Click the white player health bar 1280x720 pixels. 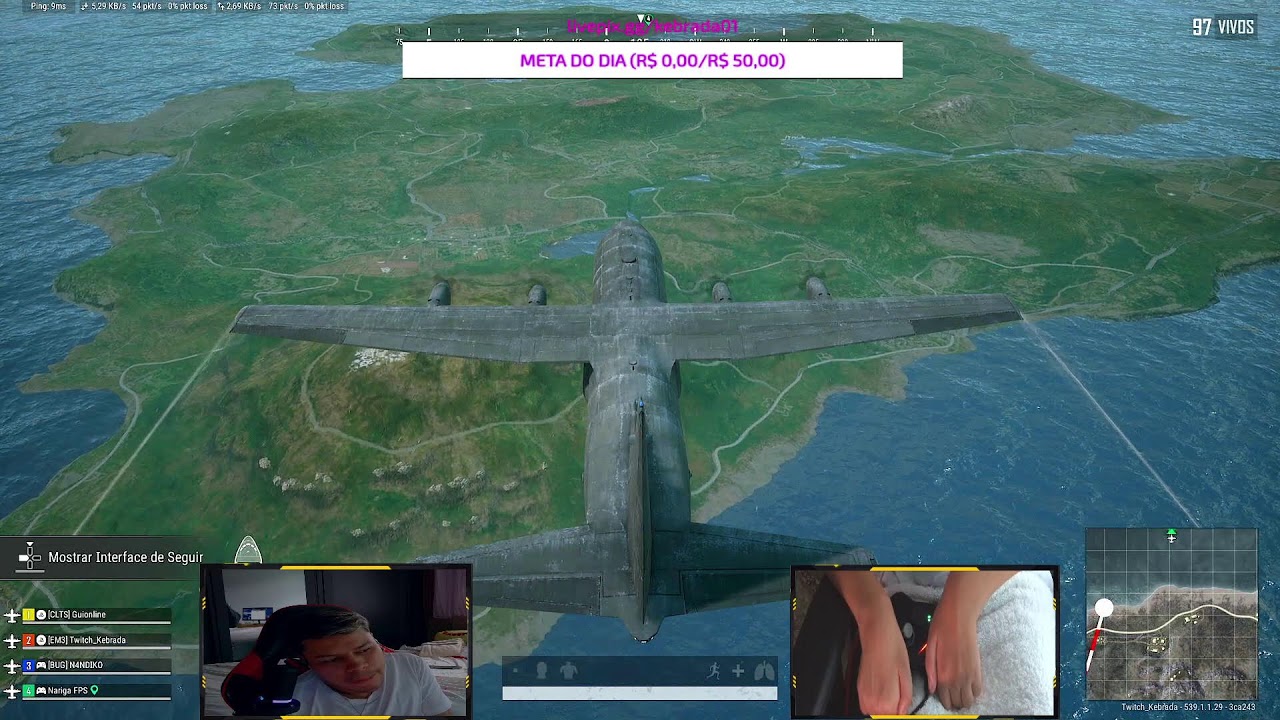640,693
